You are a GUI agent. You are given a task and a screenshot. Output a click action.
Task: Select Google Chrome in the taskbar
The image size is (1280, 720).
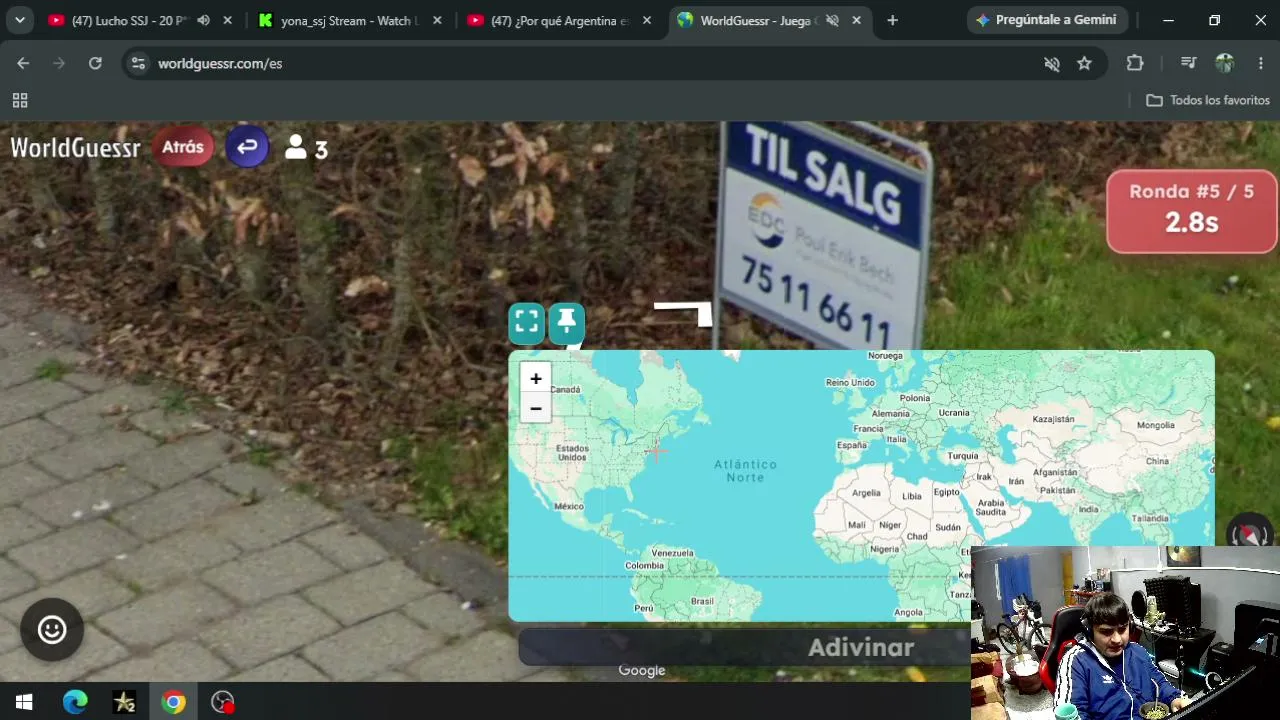(x=174, y=702)
